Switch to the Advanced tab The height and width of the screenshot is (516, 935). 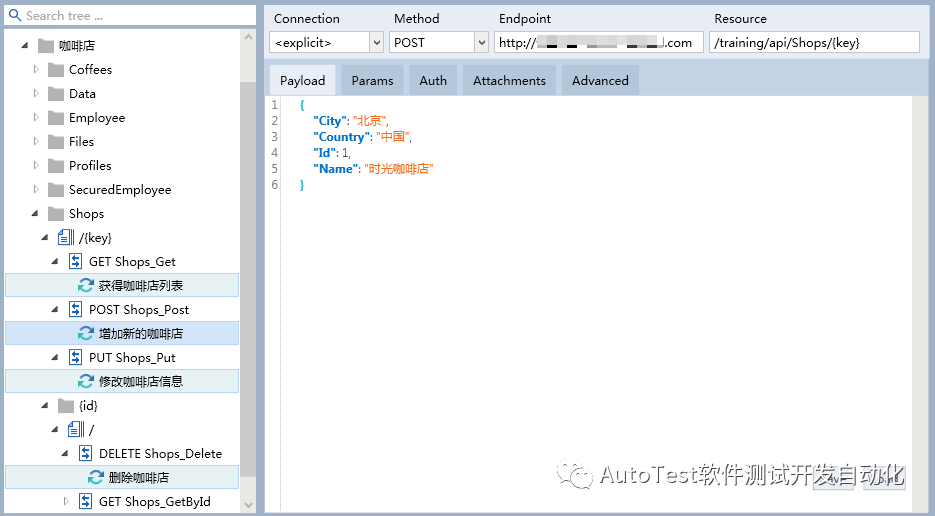click(600, 81)
